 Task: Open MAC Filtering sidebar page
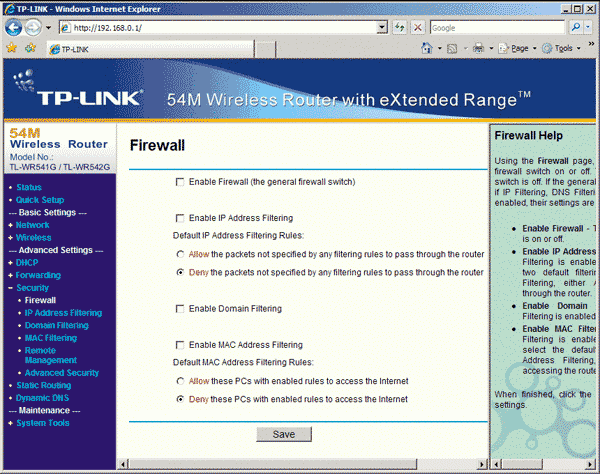point(51,338)
